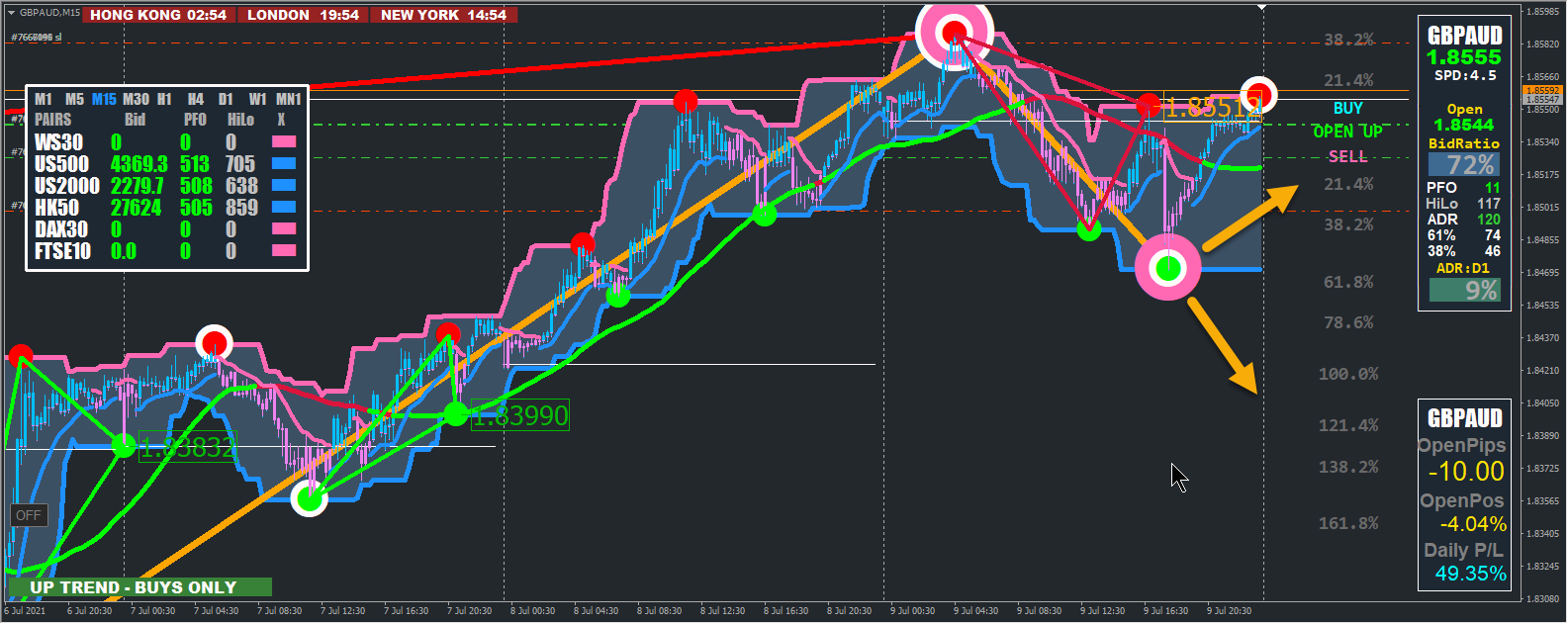This screenshot has width=1568, height=624.
Task: Click the BidRatio 72% bar
Action: tap(1464, 164)
